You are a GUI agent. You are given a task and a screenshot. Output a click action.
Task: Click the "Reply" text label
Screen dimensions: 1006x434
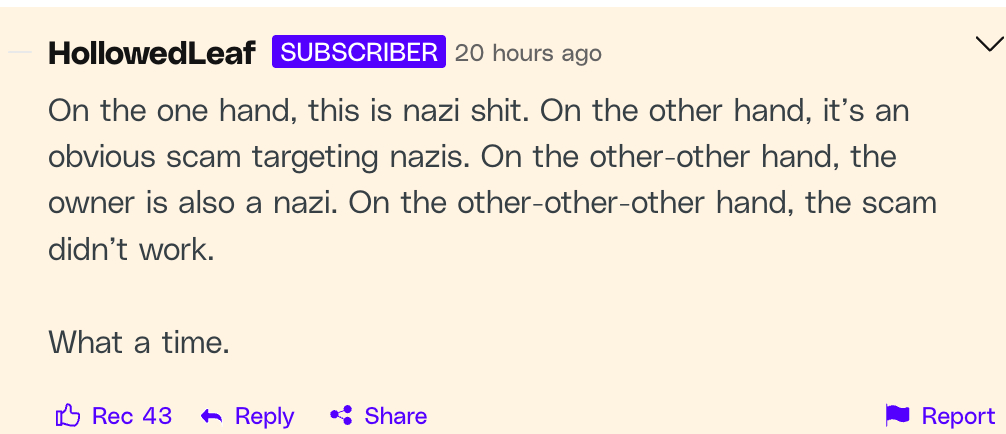[264, 416]
